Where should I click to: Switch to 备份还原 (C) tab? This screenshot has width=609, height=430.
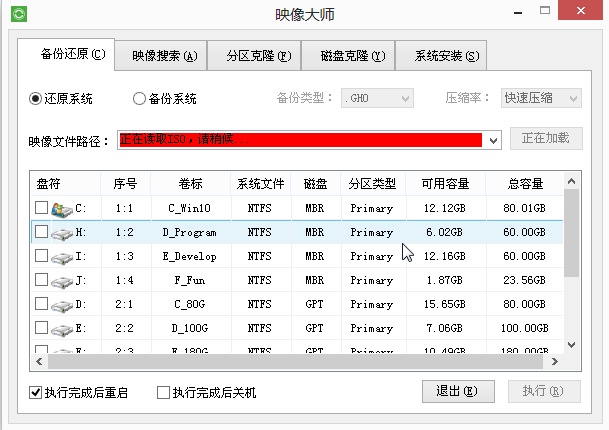coord(66,54)
